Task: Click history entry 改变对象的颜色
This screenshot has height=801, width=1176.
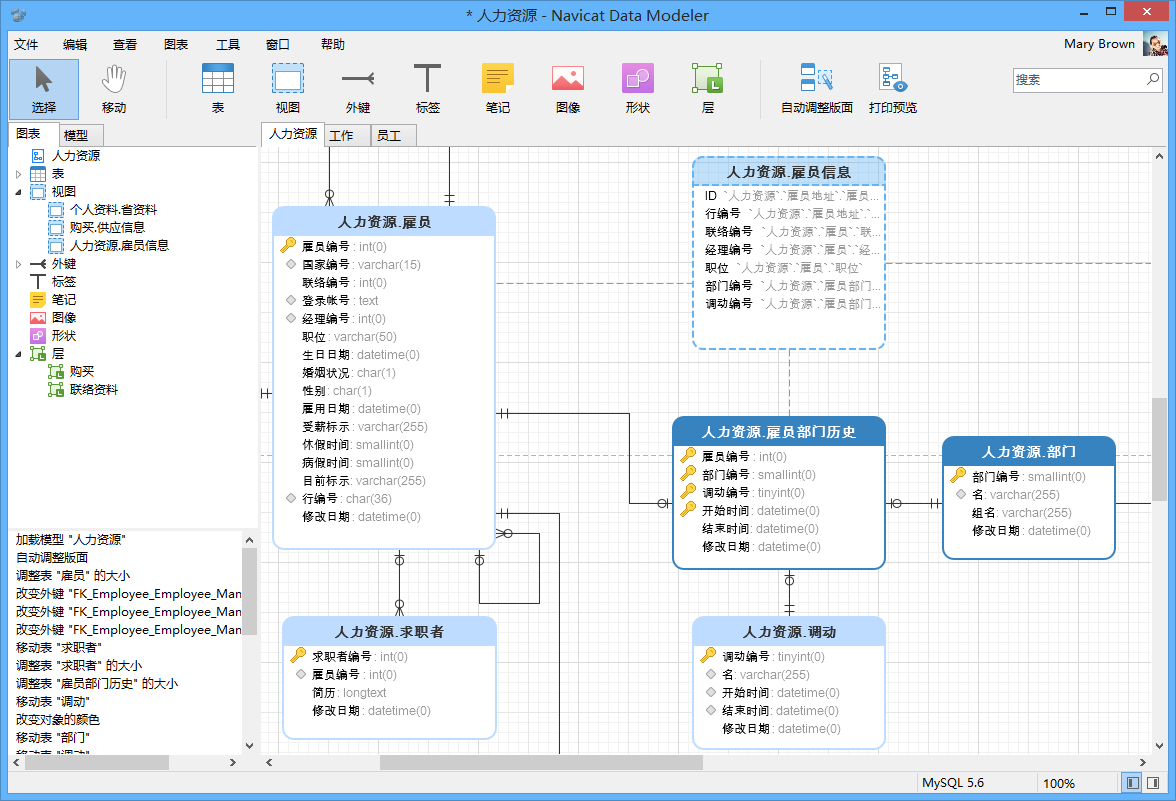Action: (x=58, y=719)
